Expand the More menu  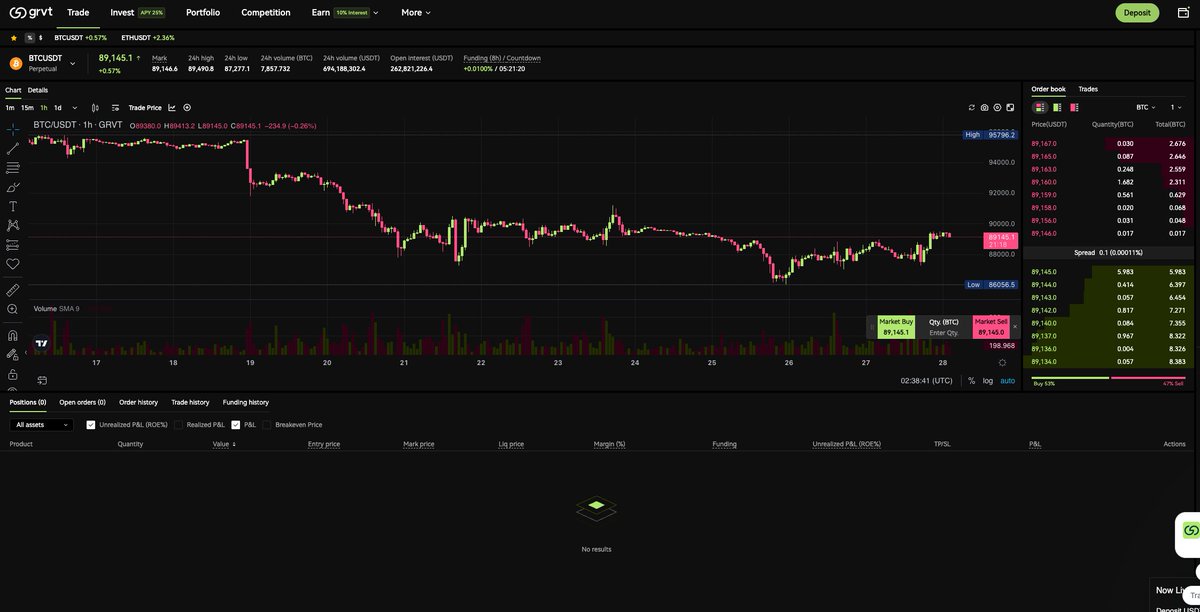coord(416,12)
